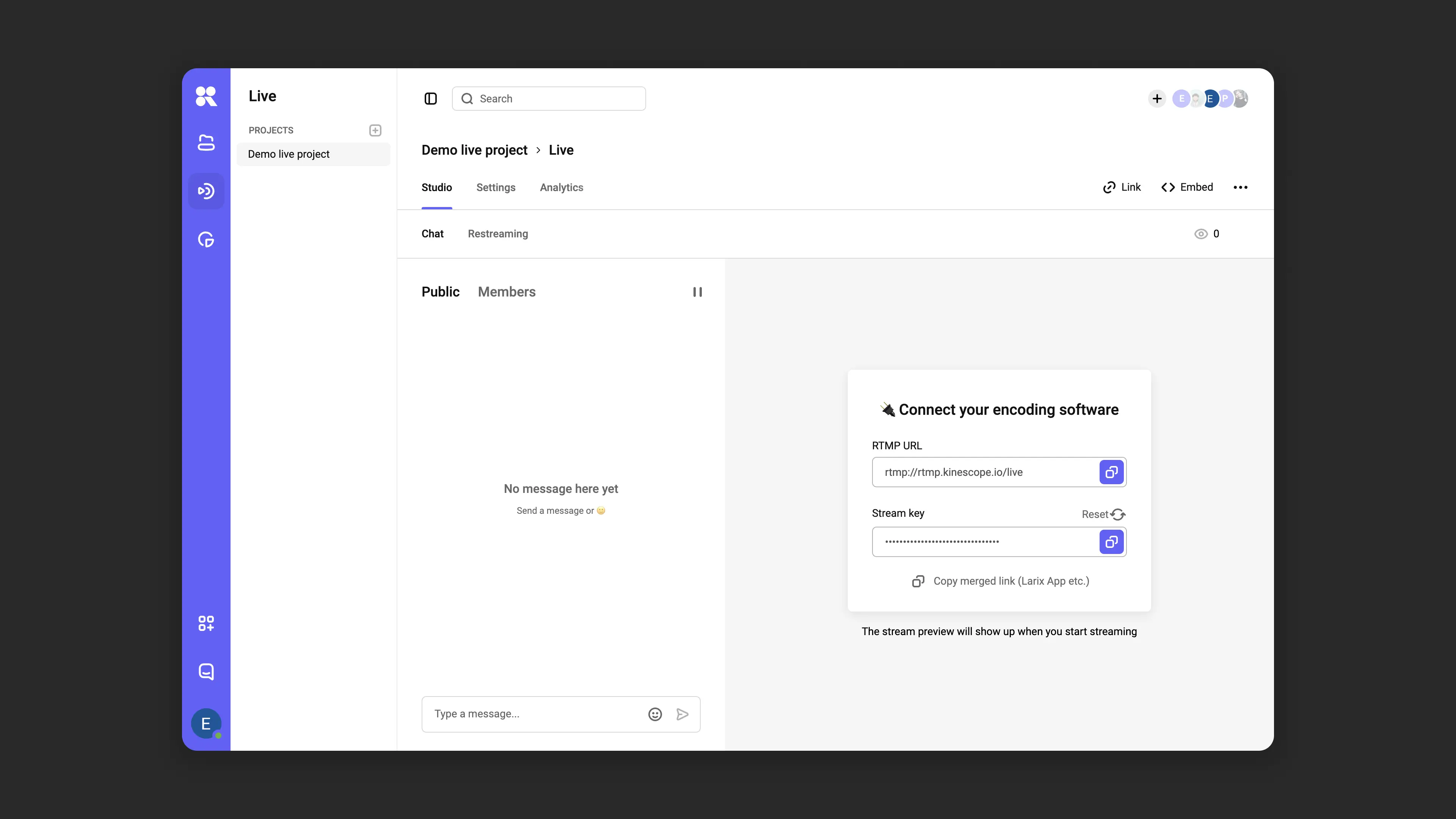Copy the stream key
Viewport: 1456px width, 819px height.
tap(1111, 542)
